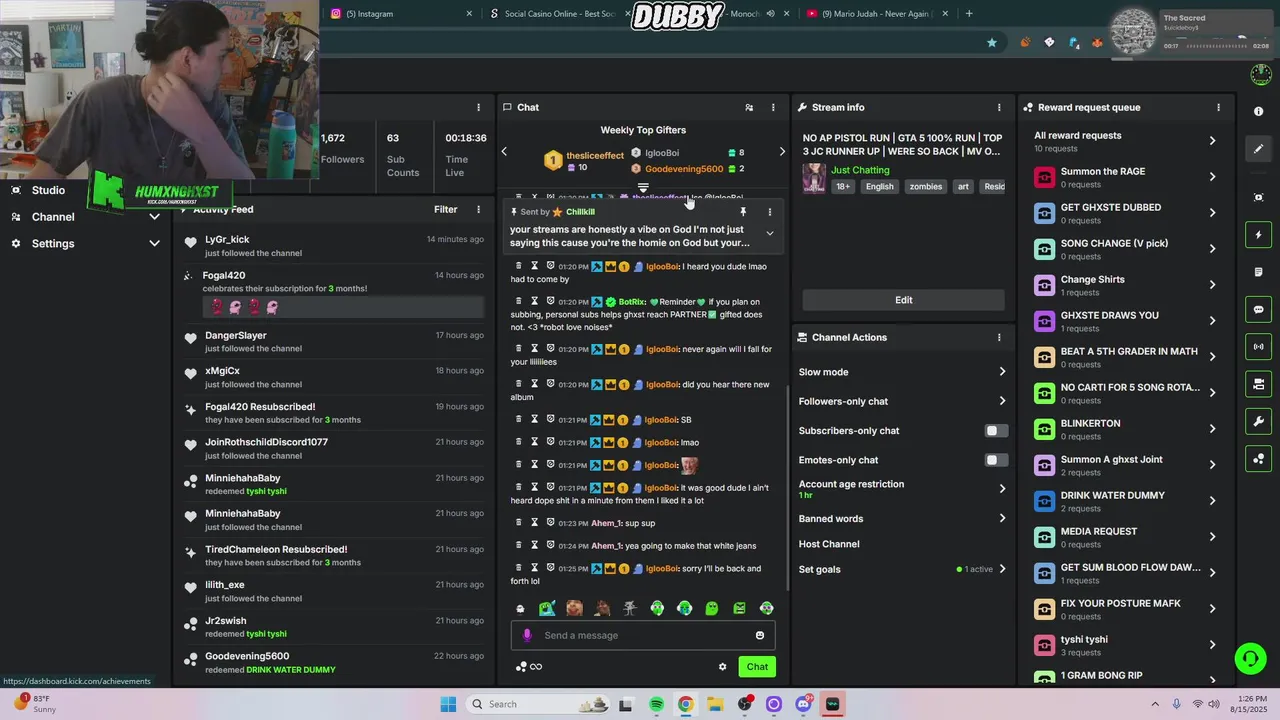Switch to Mario Judah YouTube tab
Screen dimensions: 1280x720
(x=875, y=14)
